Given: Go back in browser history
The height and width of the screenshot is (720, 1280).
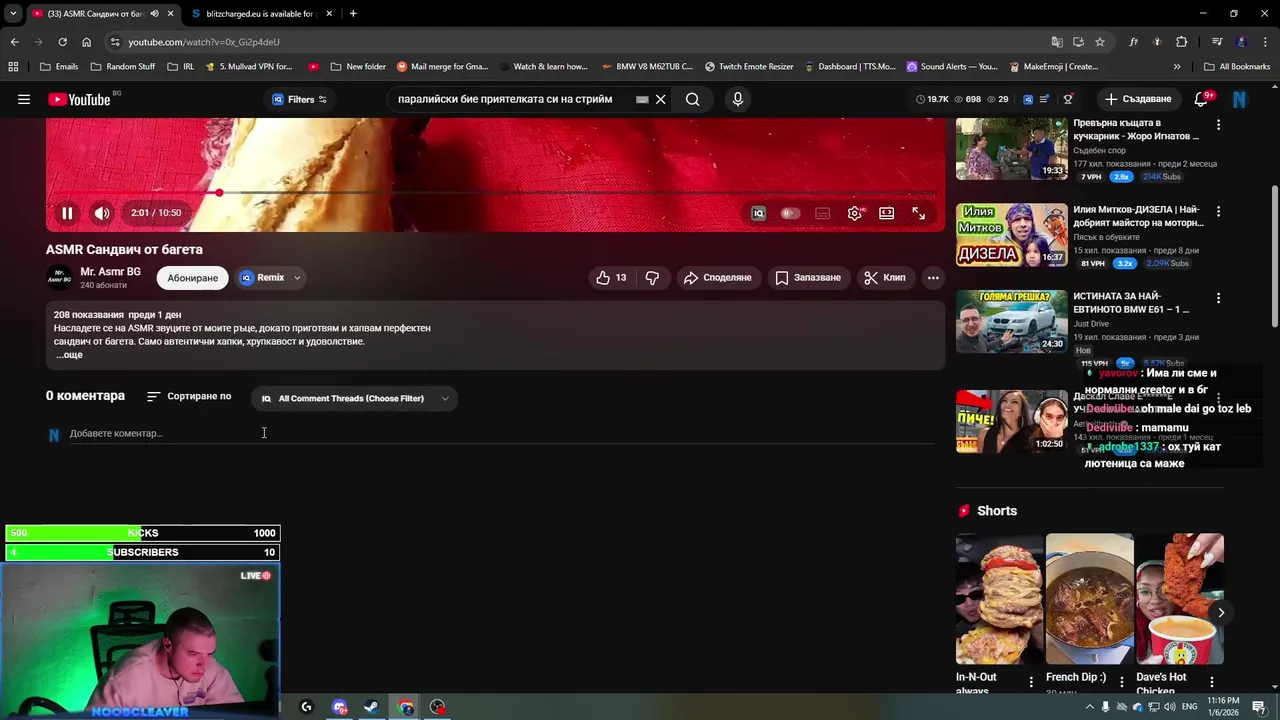Looking at the screenshot, I should [14, 42].
